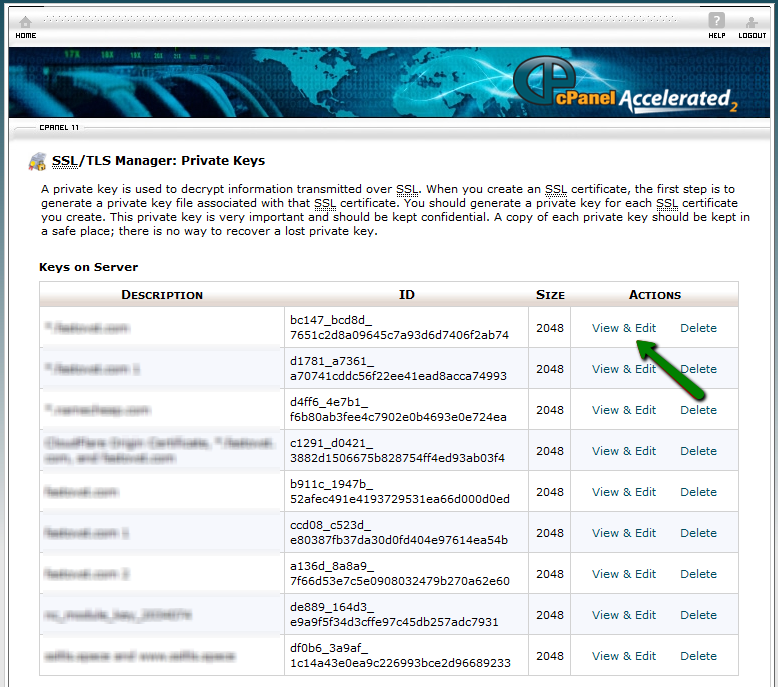Screen dimensions: 778x687
Task: Click the Logout icon
Action: pos(751,24)
